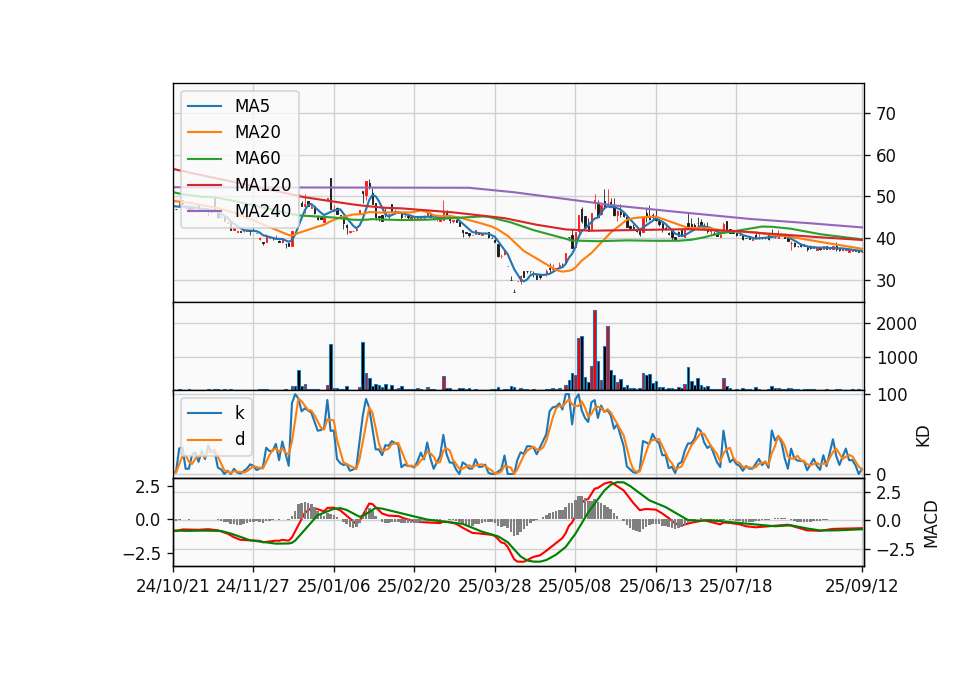Viewport: 960px width, 690px height.
Task: Click the 1000 volume axis label
Action: point(896,358)
